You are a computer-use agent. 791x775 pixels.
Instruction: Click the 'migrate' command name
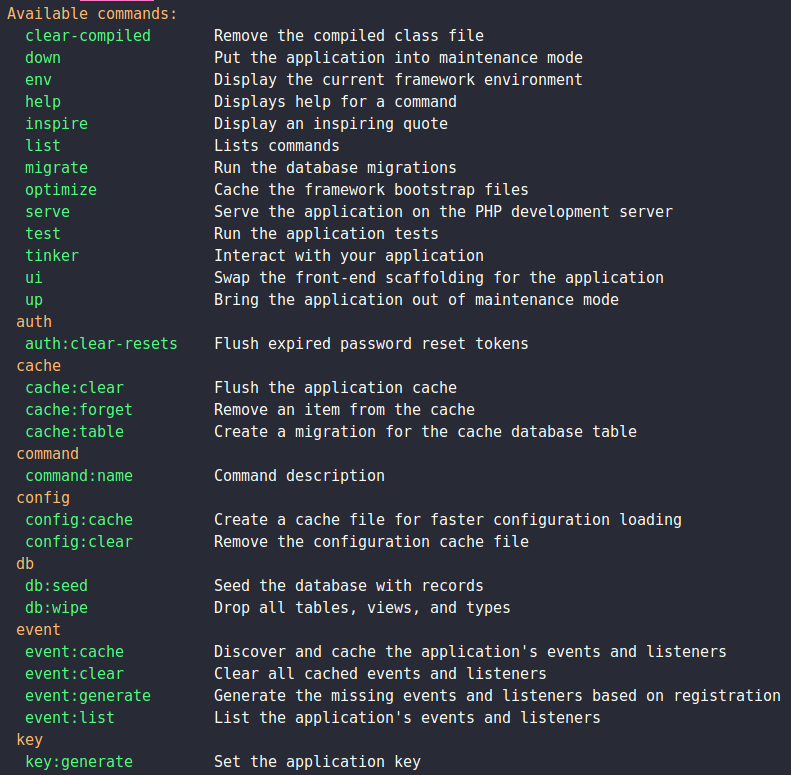pyautogui.click(x=56, y=168)
